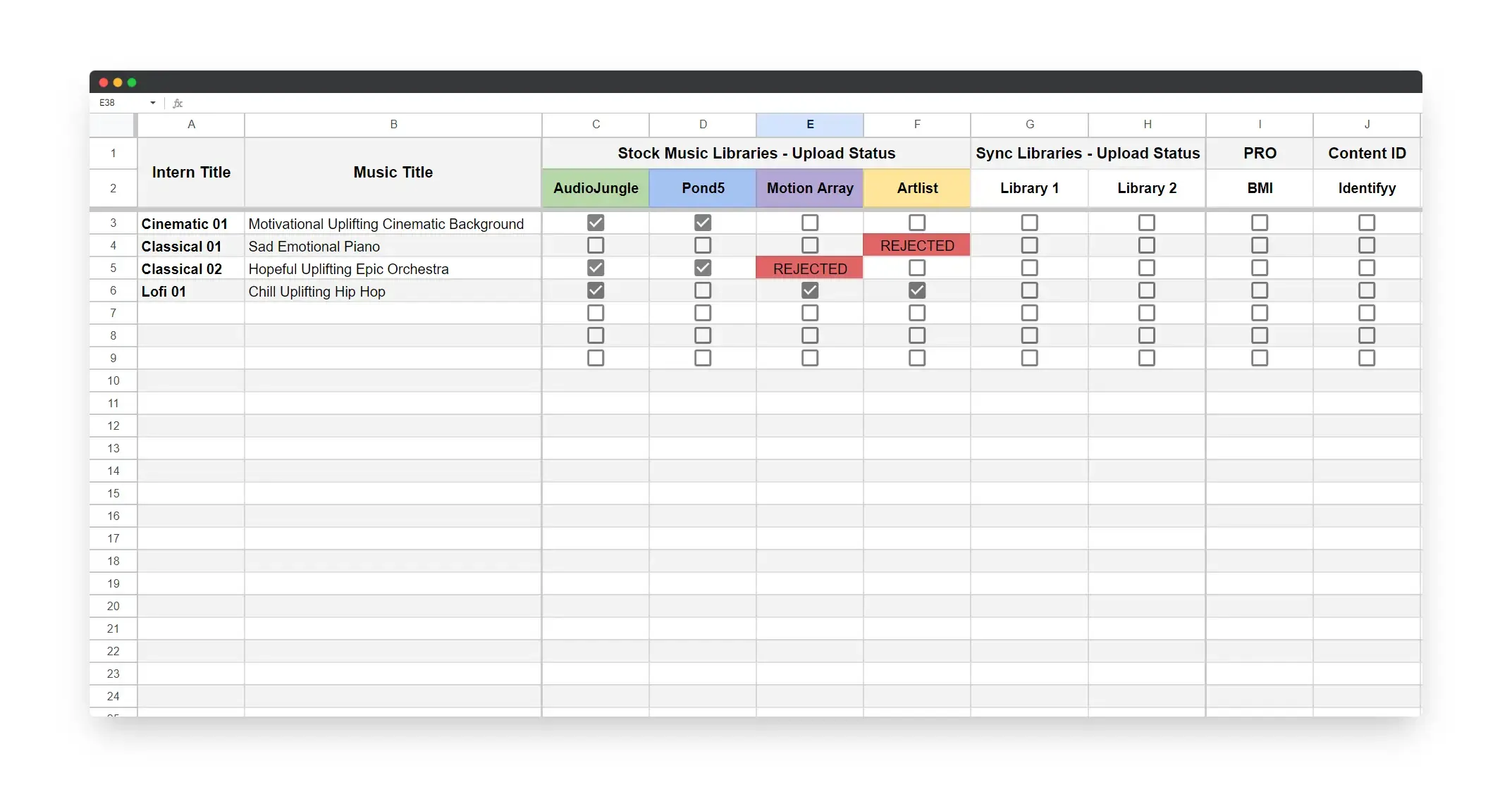Click the select-all corner cell
1512x787 pixels.
coord(113,125)
